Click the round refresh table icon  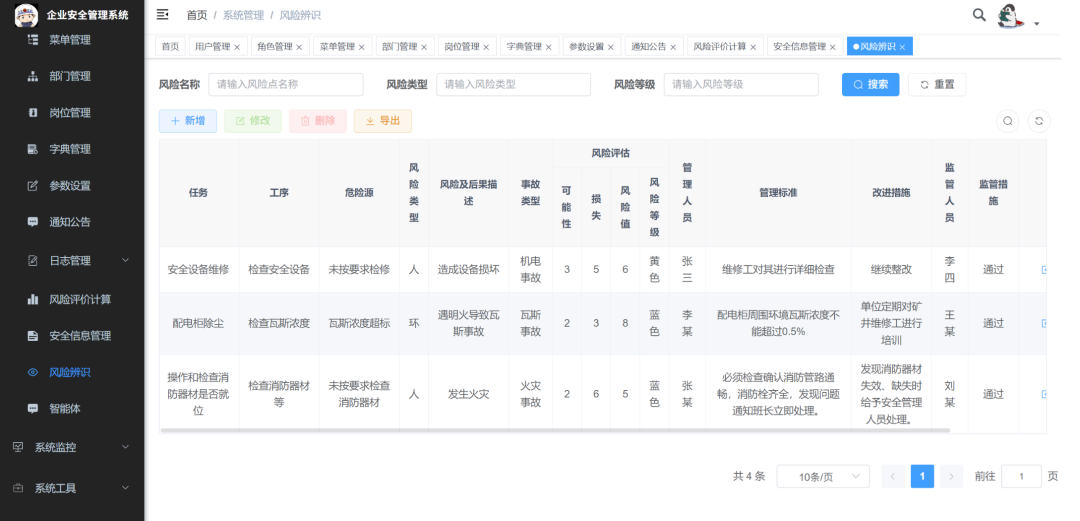click(1039, 121)
